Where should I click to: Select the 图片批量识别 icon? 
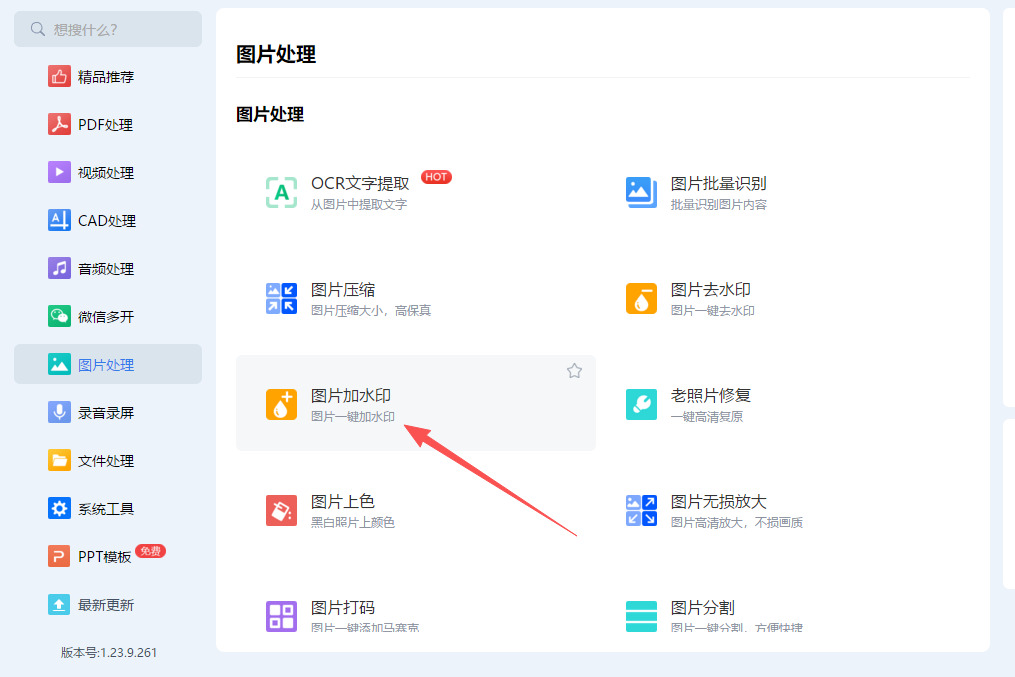point(641,192)
